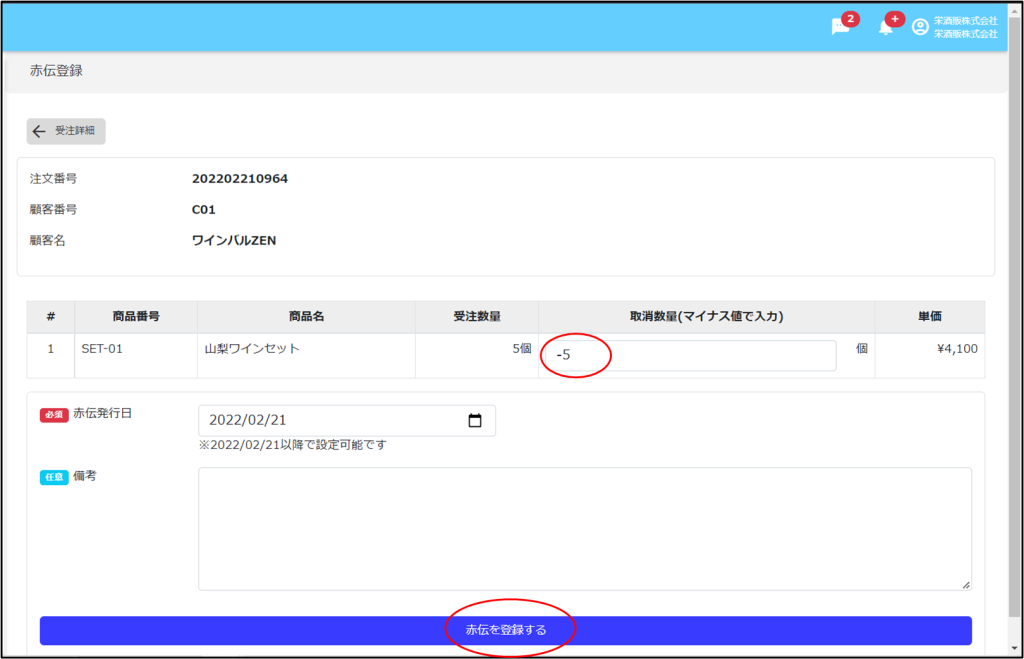Viewport: 1024px width, 659px height.
Task: Open the notification bell icon
Action: pyautogui.click(x=886, y=27)
